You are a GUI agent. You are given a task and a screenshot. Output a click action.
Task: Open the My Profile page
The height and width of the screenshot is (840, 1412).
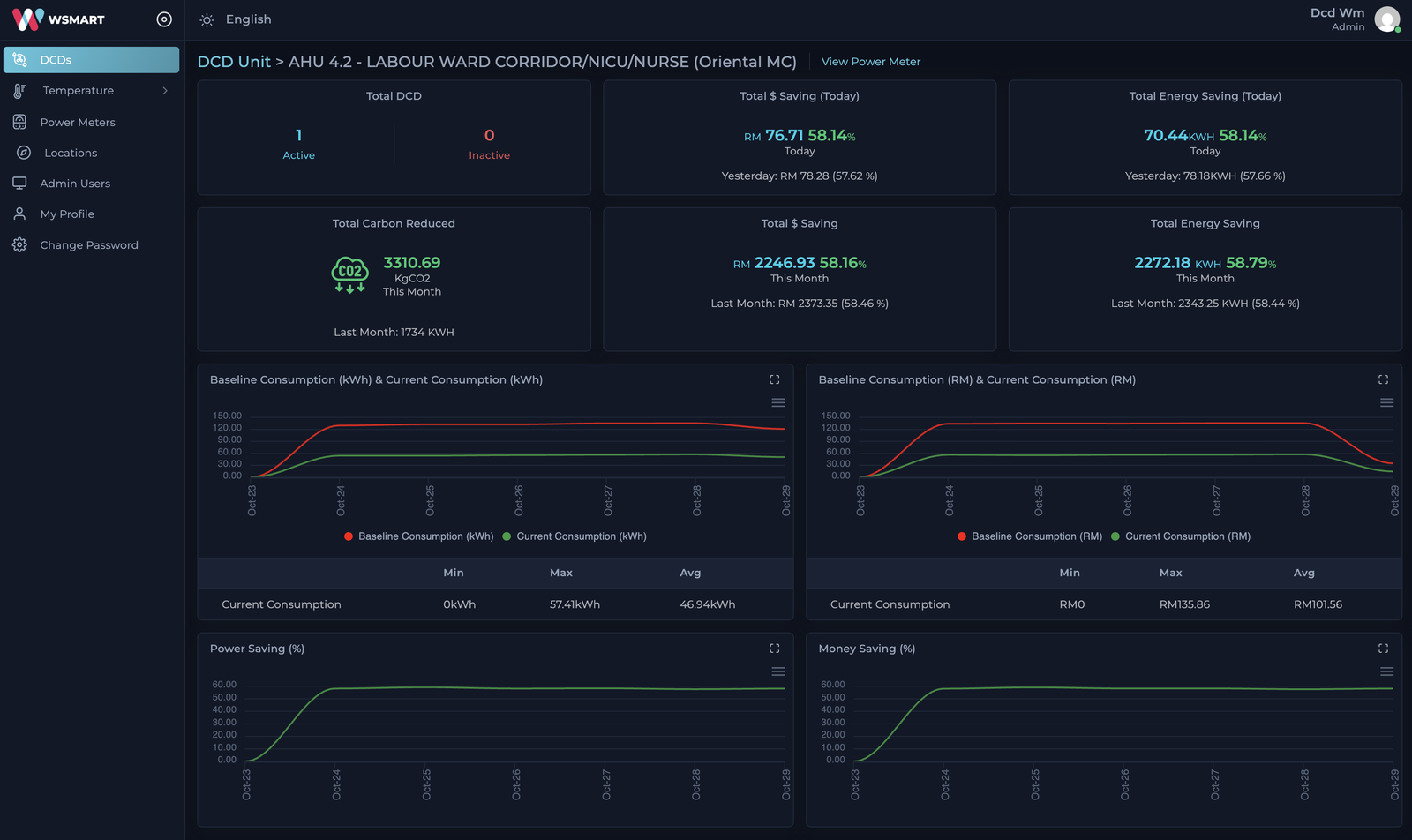(x=67, y=214)
